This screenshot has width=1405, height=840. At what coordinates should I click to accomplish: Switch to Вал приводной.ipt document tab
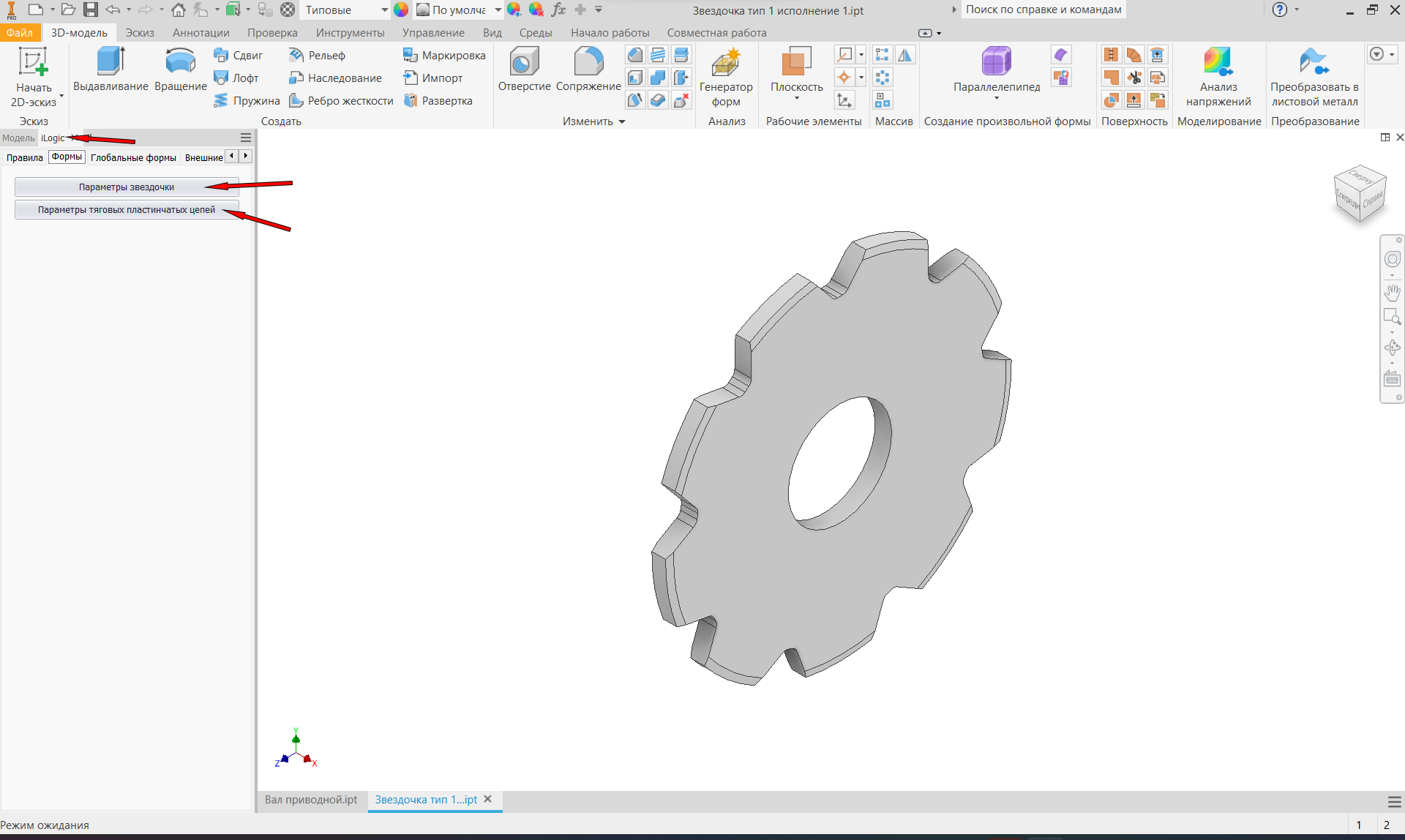(x=311, y=800)
